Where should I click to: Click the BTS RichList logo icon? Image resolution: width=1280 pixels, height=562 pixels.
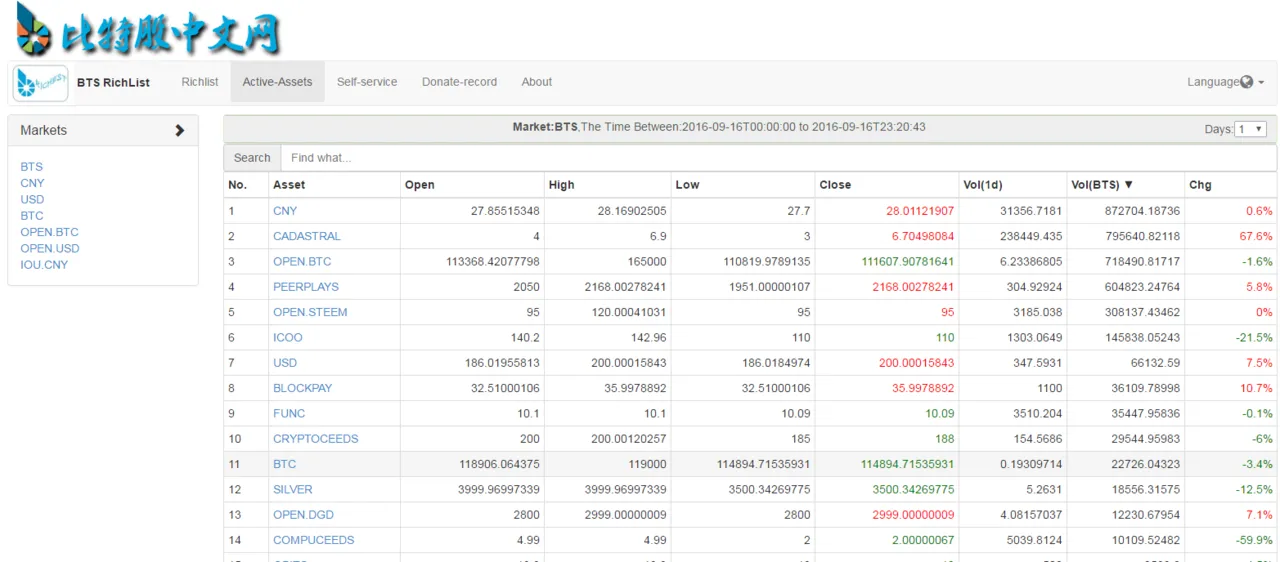[40, 82]
